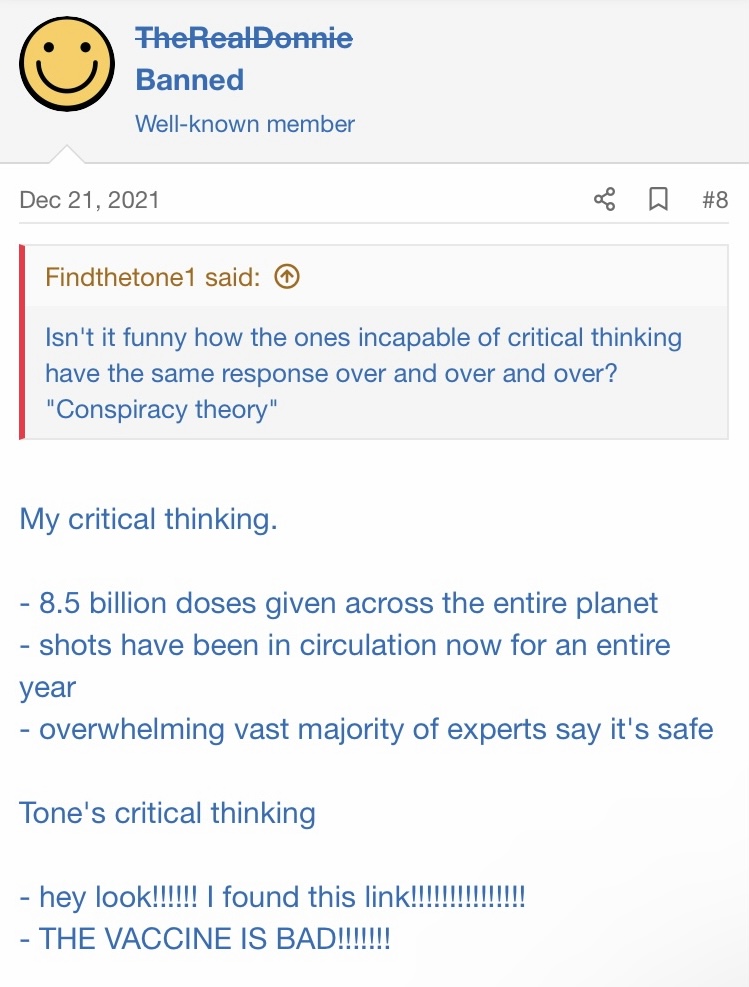Click the "hey look!!!!!! I found this link" line
This screenshot has height=987, width=749.
[x=272, y=897]
